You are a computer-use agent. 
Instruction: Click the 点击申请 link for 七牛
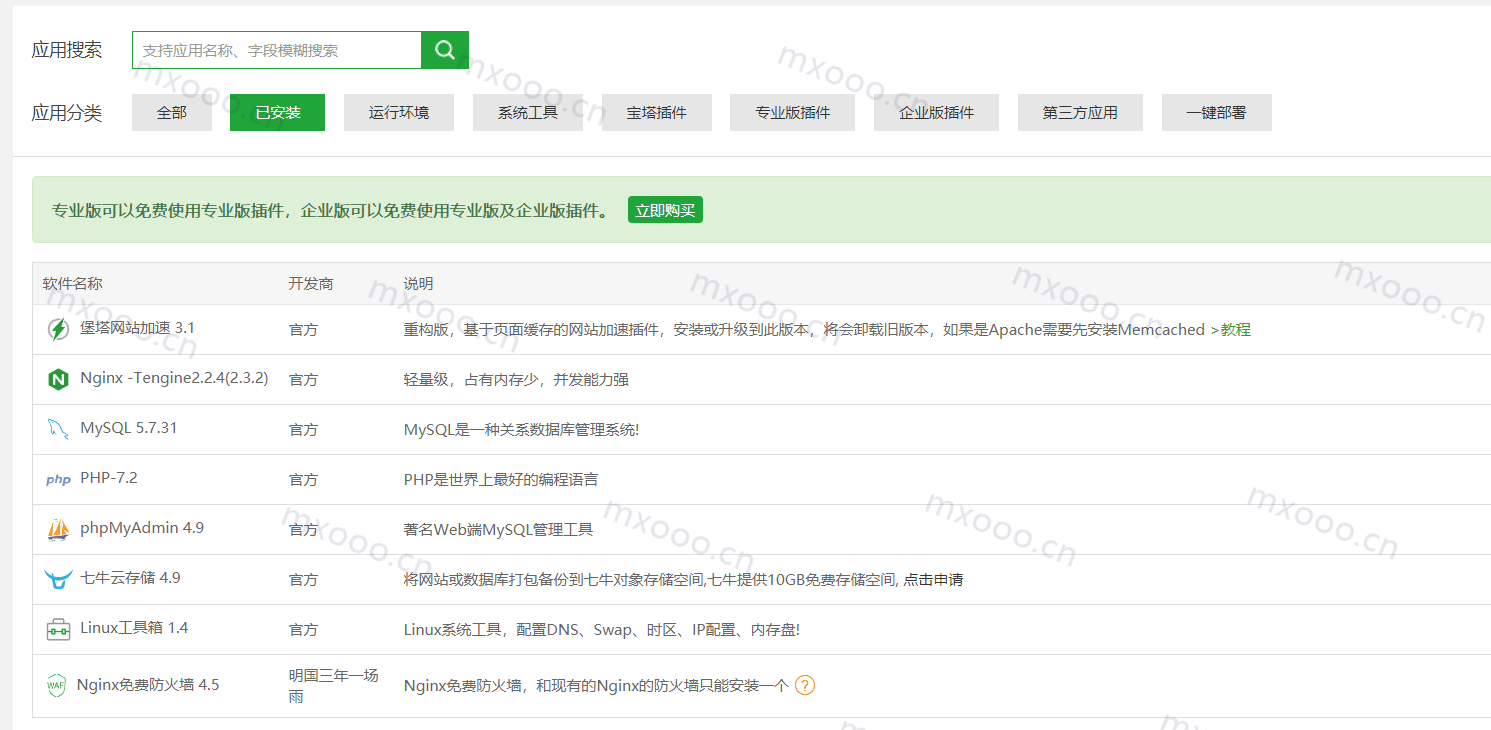[x=933, y=580]
